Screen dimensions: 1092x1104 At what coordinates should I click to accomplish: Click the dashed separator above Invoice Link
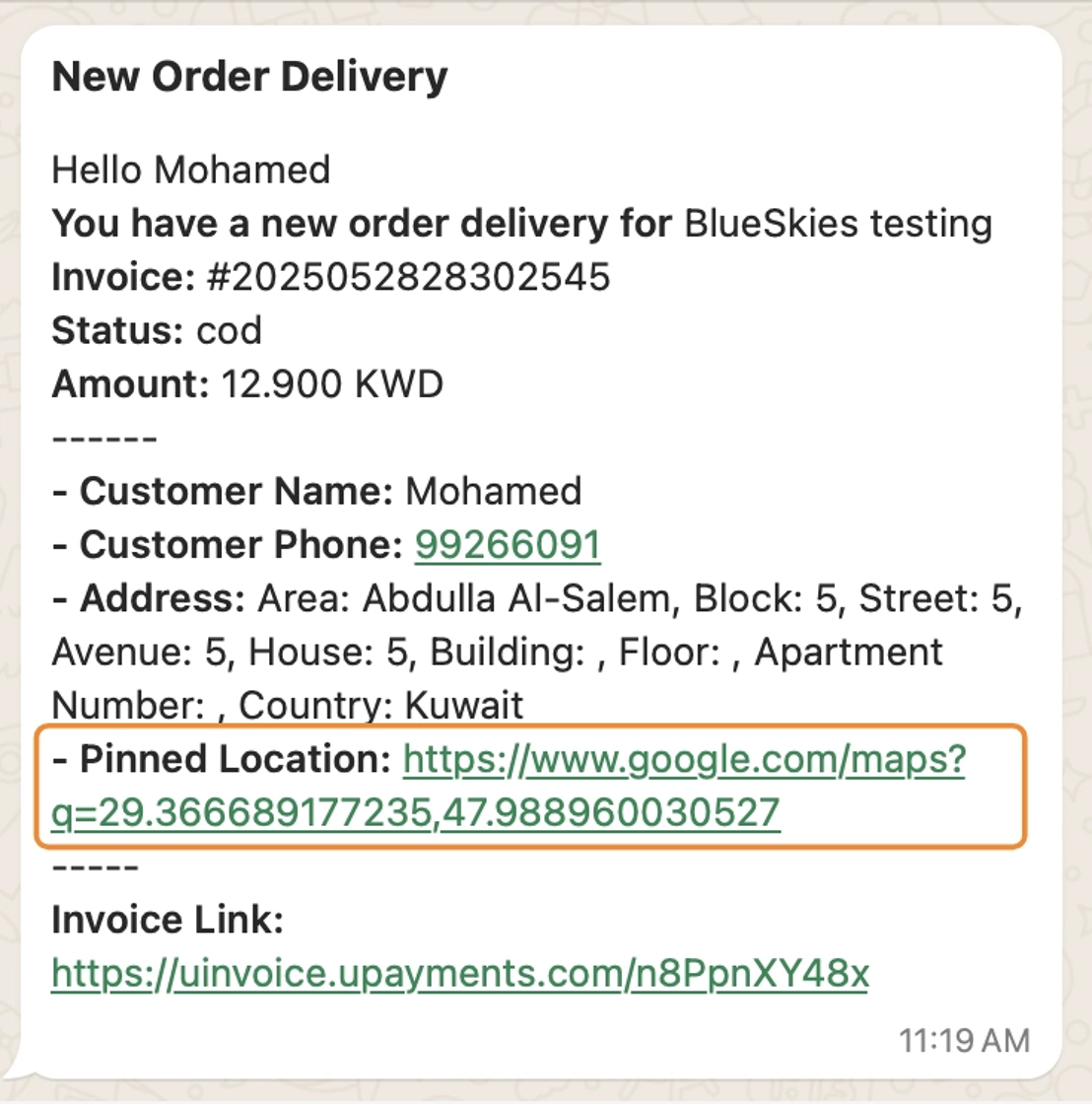(x=95, y=866)
